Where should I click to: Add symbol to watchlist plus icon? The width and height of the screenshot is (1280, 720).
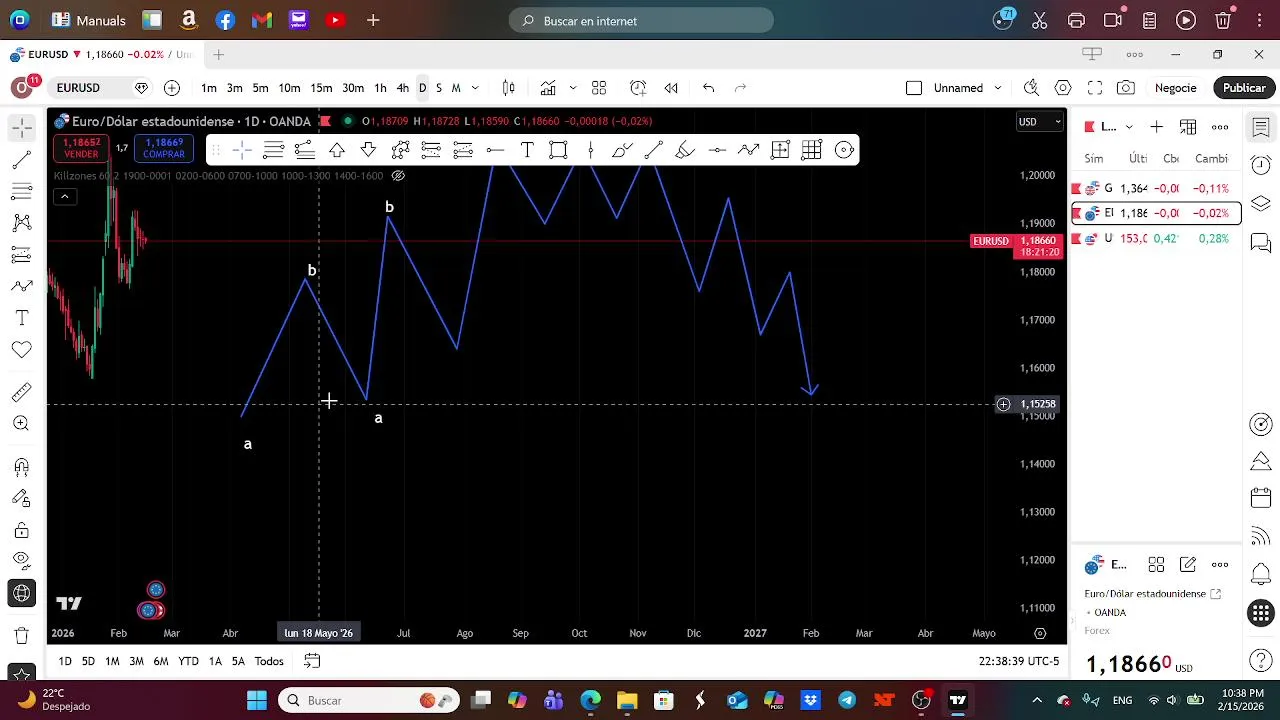point(1157,127)
